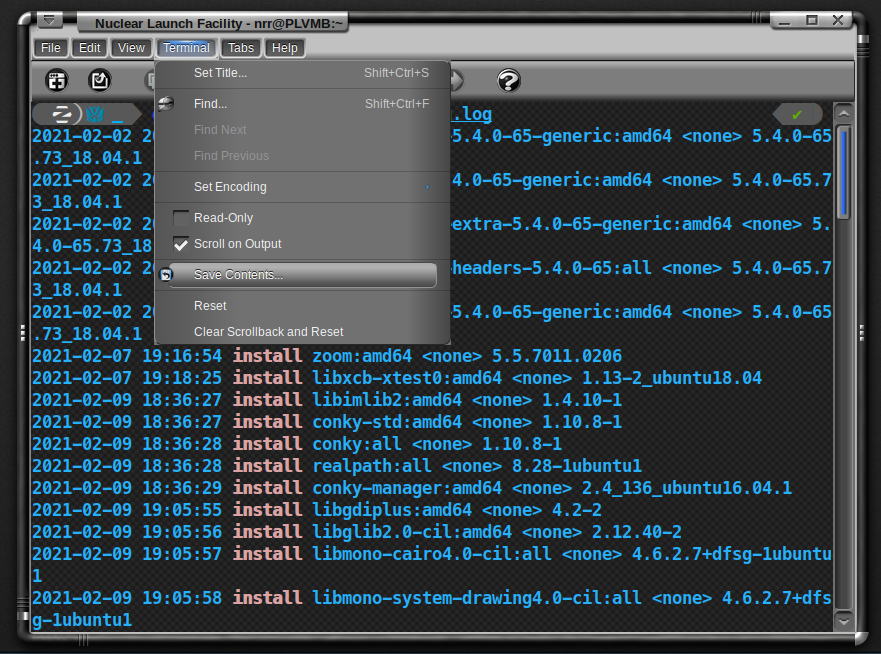Viewport: 881px width, 654px height.
Task: Choose Set Title... from Terminal menu
Action: point(220,73)
